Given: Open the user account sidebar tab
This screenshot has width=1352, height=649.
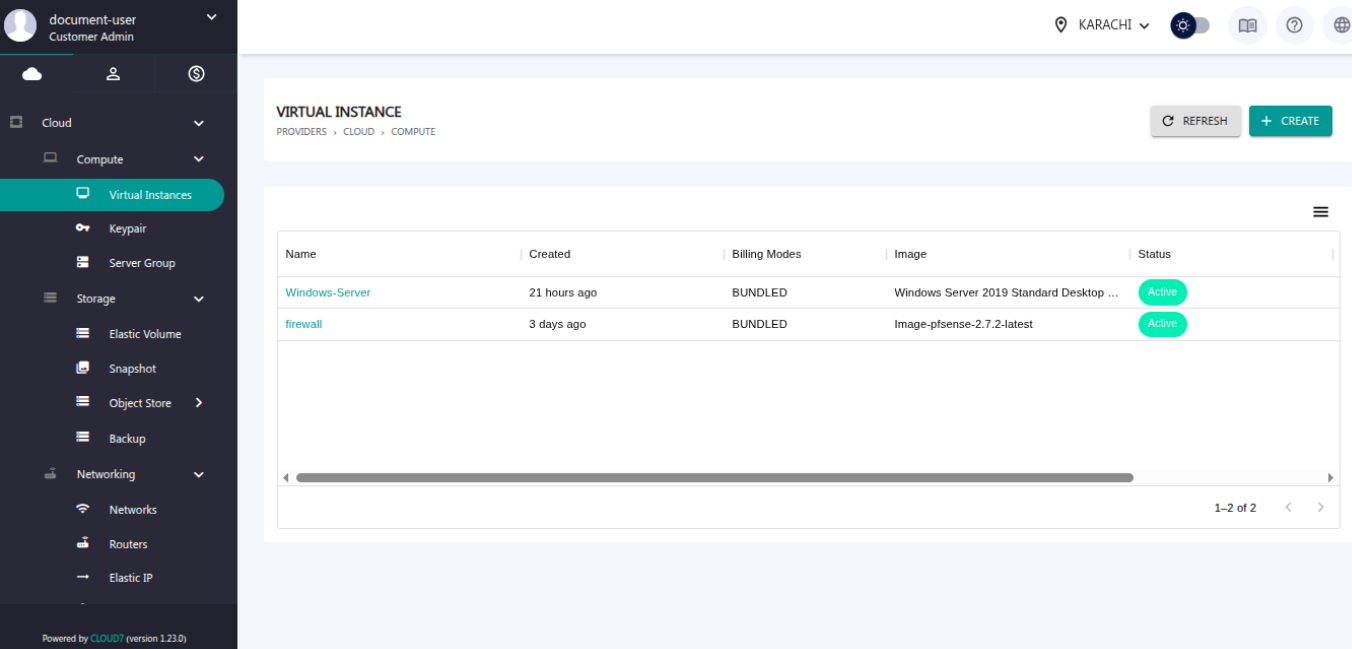Looking at the screenshot, I should click(x=114, y=74).
